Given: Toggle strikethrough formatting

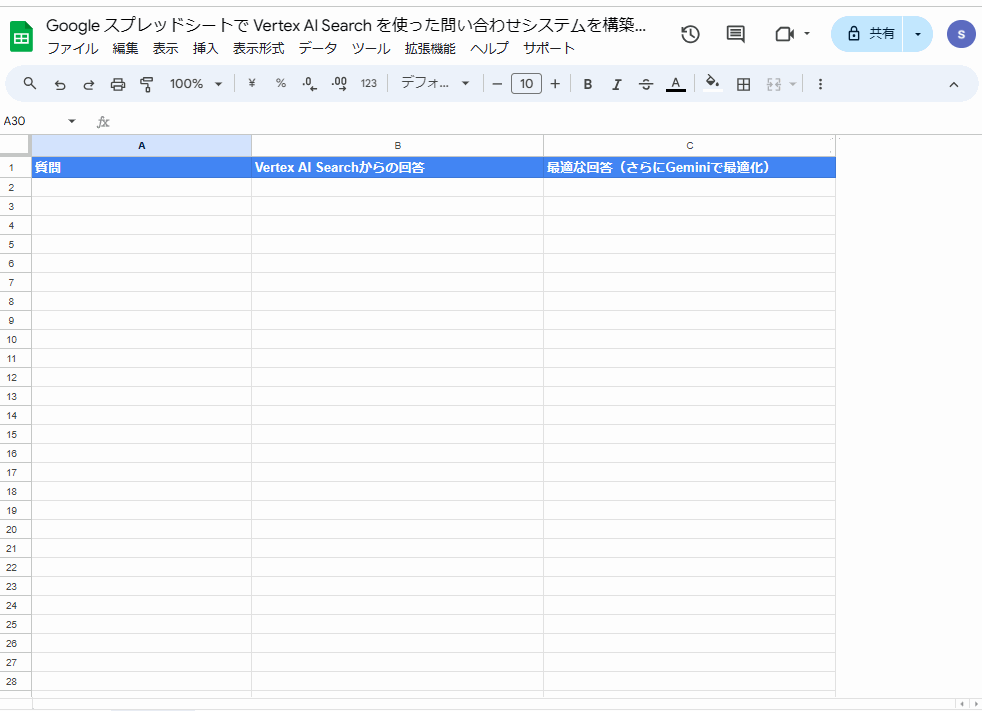Looking at the screenshot, I should point(645,84).
